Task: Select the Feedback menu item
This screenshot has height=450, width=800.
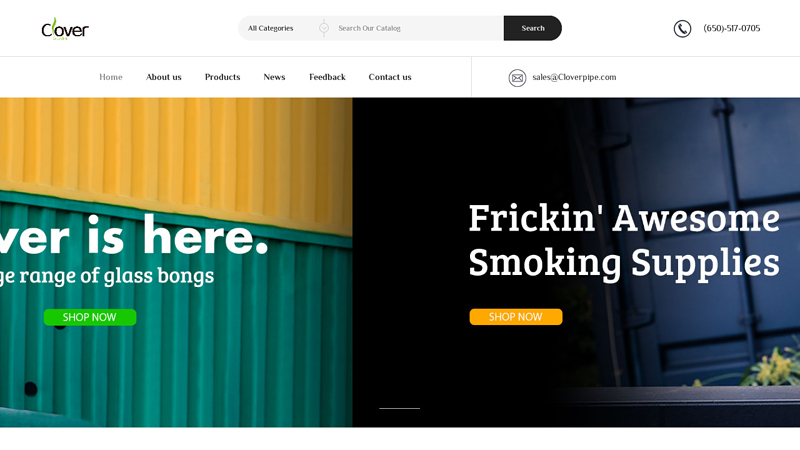Action: click(327, 77)
